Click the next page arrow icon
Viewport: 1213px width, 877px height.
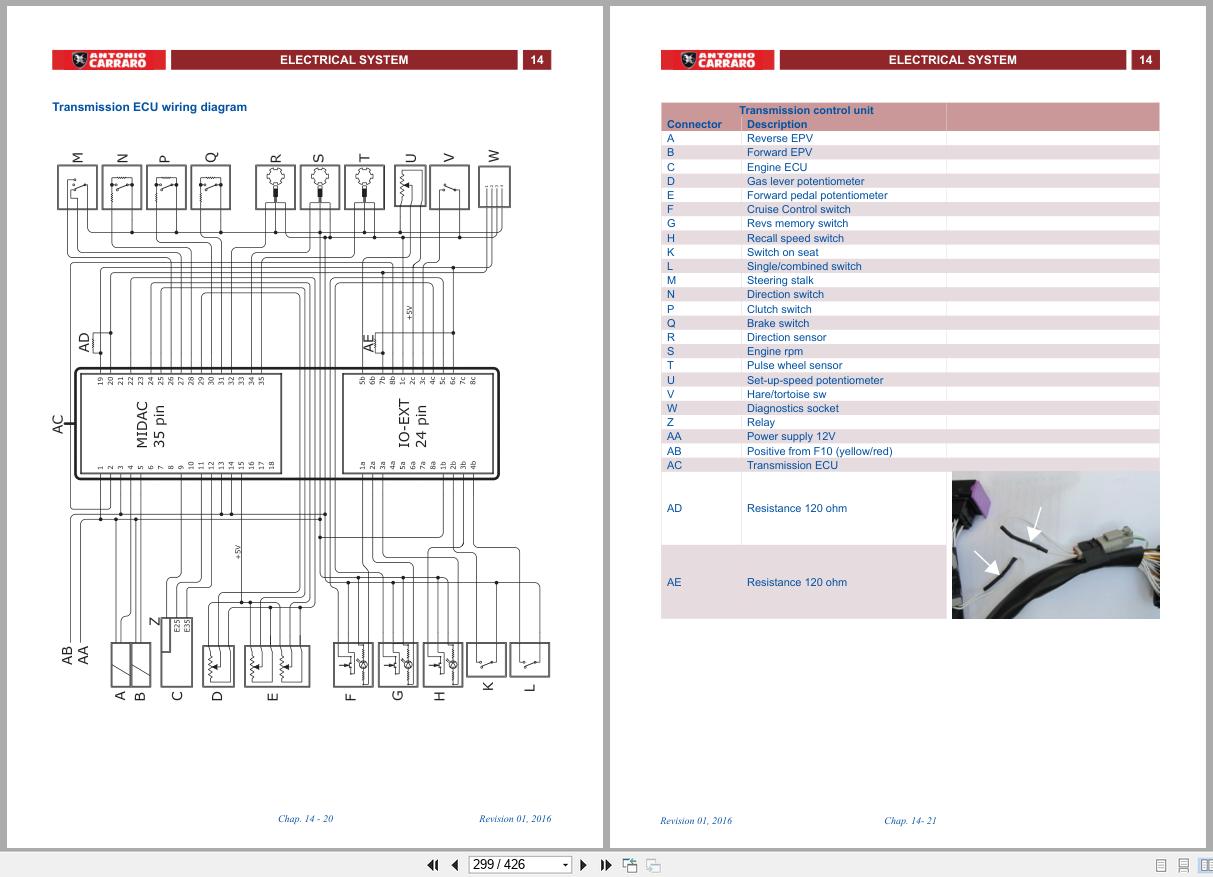click(x=583, y=863)
